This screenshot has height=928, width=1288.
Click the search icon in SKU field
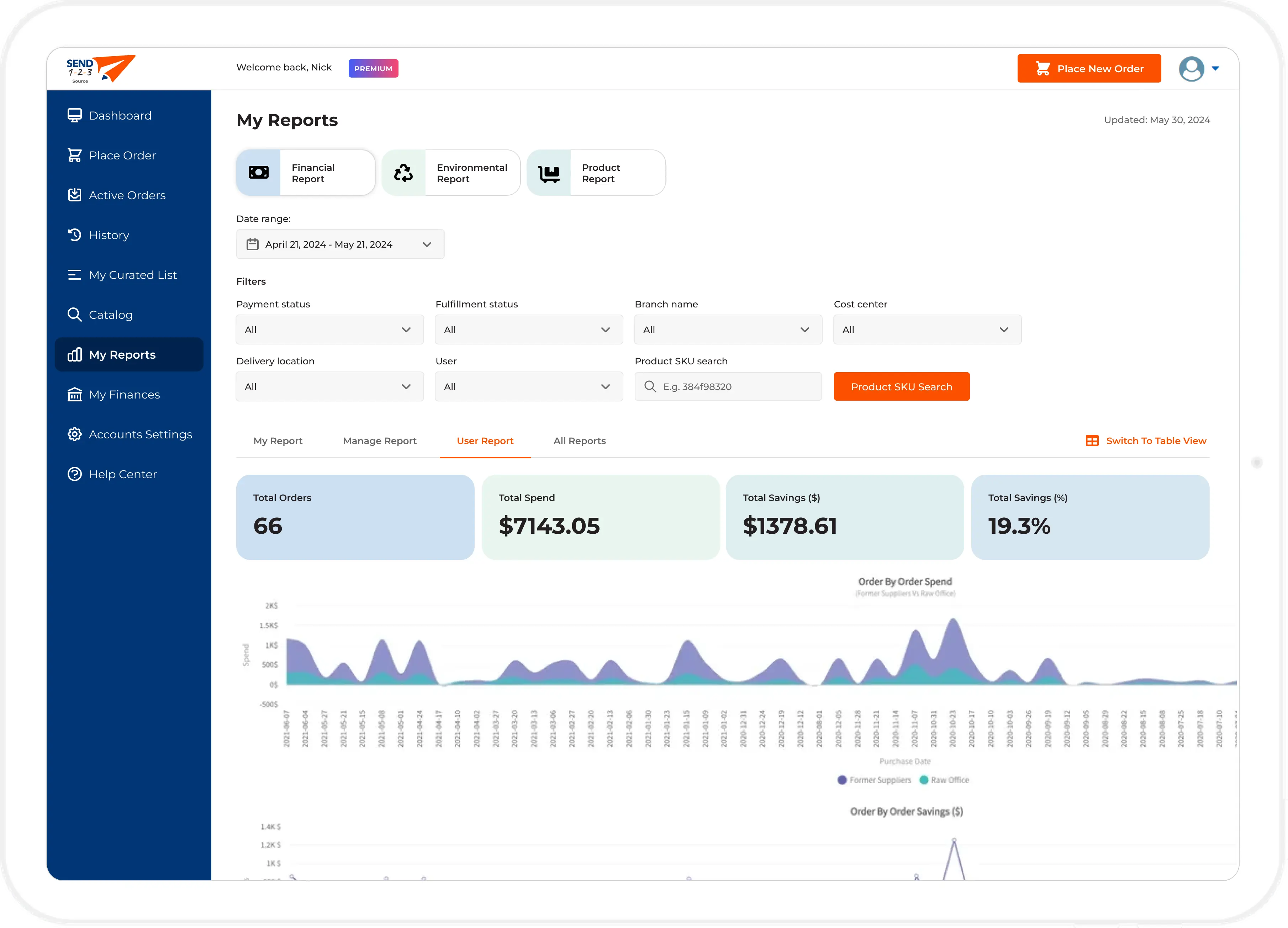click(650, 386)
